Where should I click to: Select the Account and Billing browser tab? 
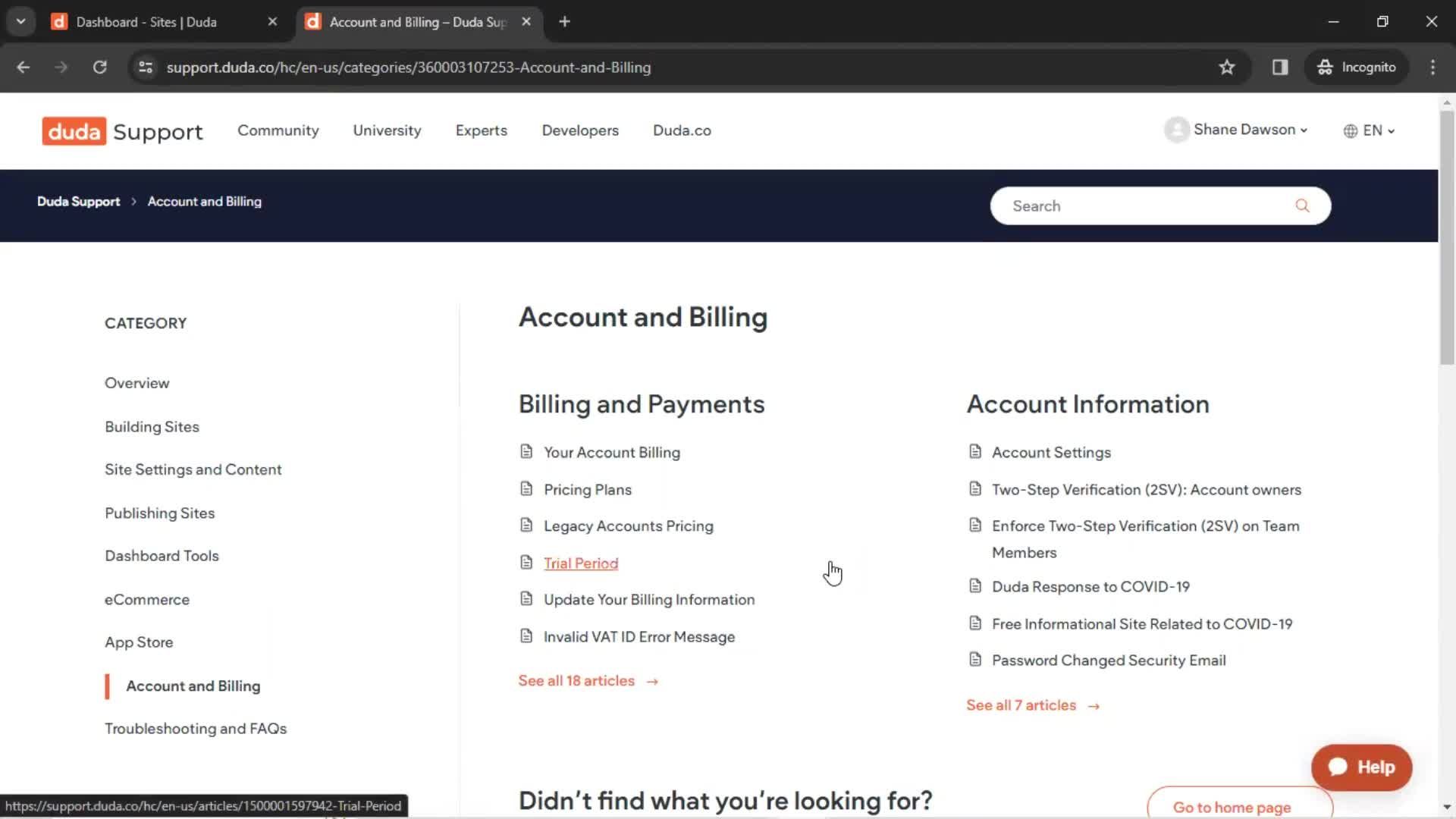coord(418,22)
